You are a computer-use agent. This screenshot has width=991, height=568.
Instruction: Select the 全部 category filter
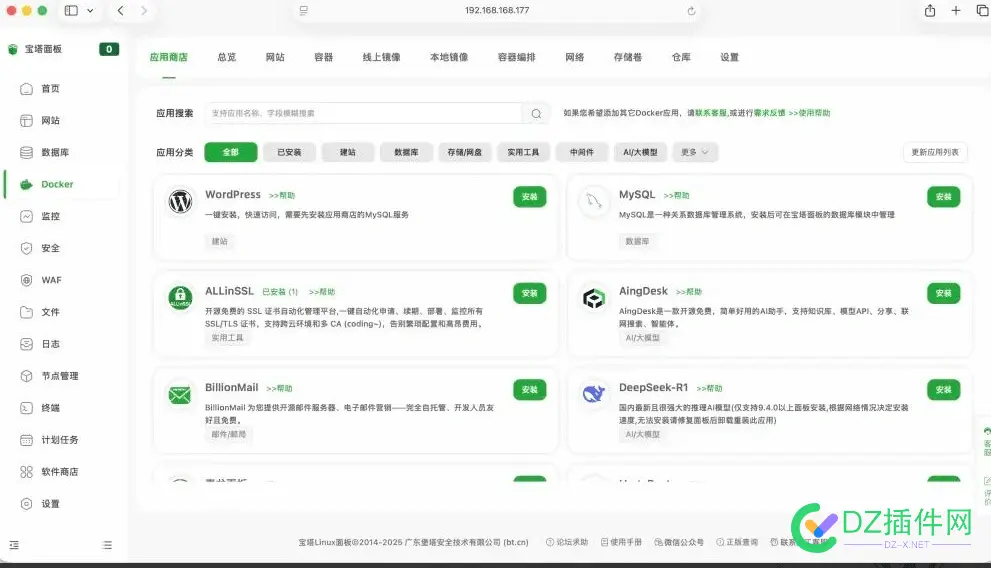coord(231,152)
